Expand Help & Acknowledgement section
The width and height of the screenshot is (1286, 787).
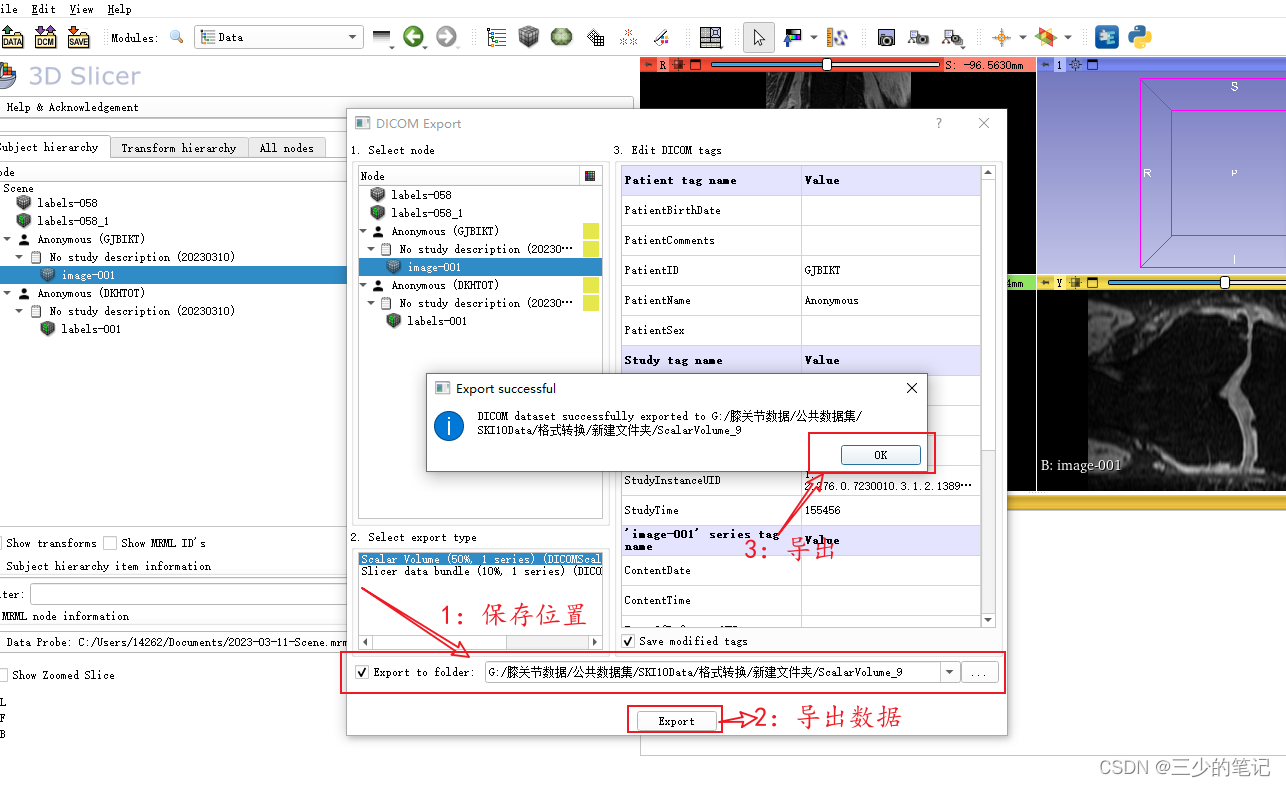[x=72, y=107]
